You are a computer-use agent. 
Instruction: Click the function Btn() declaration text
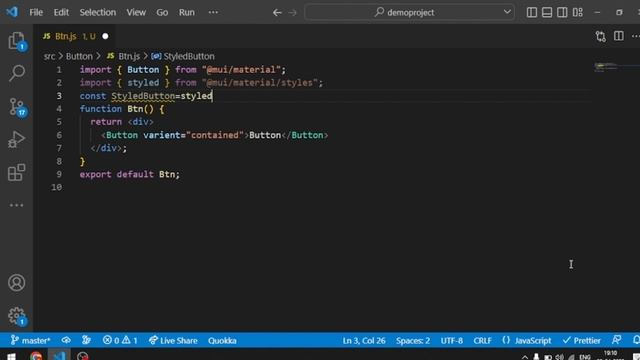[122, 109]
